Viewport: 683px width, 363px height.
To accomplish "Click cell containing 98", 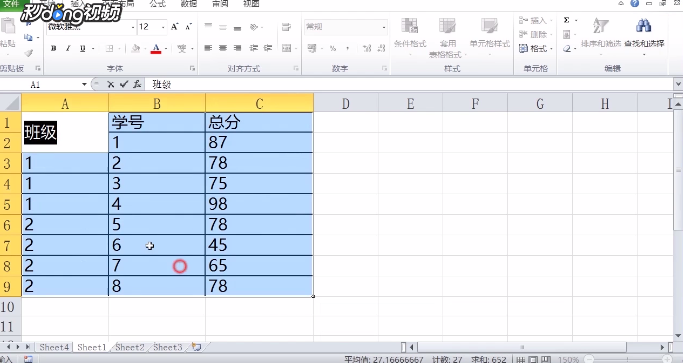I will click(x=259, y=204).
